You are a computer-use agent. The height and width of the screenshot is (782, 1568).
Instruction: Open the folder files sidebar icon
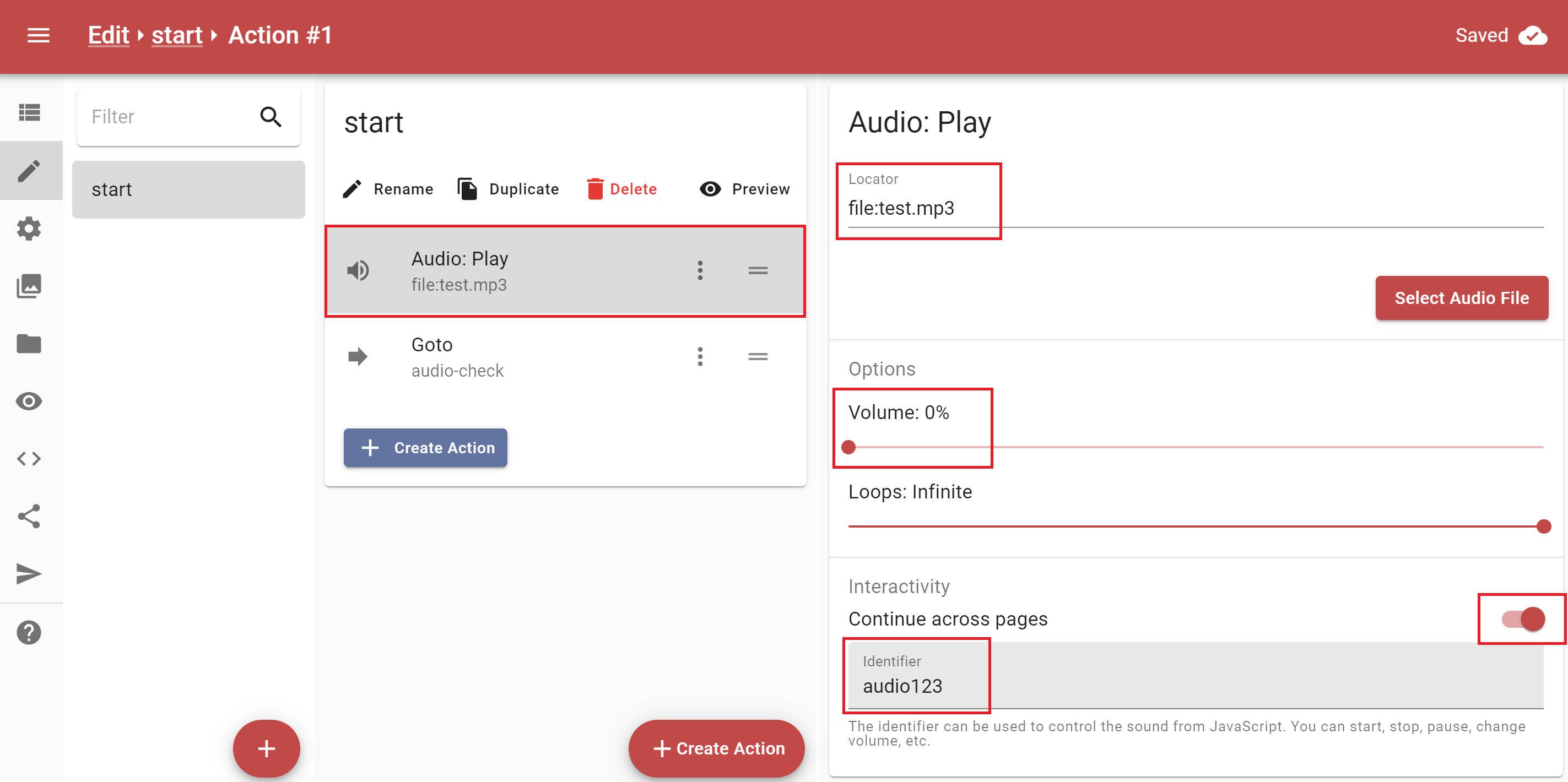pyautogui.click(x=29, y=344)
